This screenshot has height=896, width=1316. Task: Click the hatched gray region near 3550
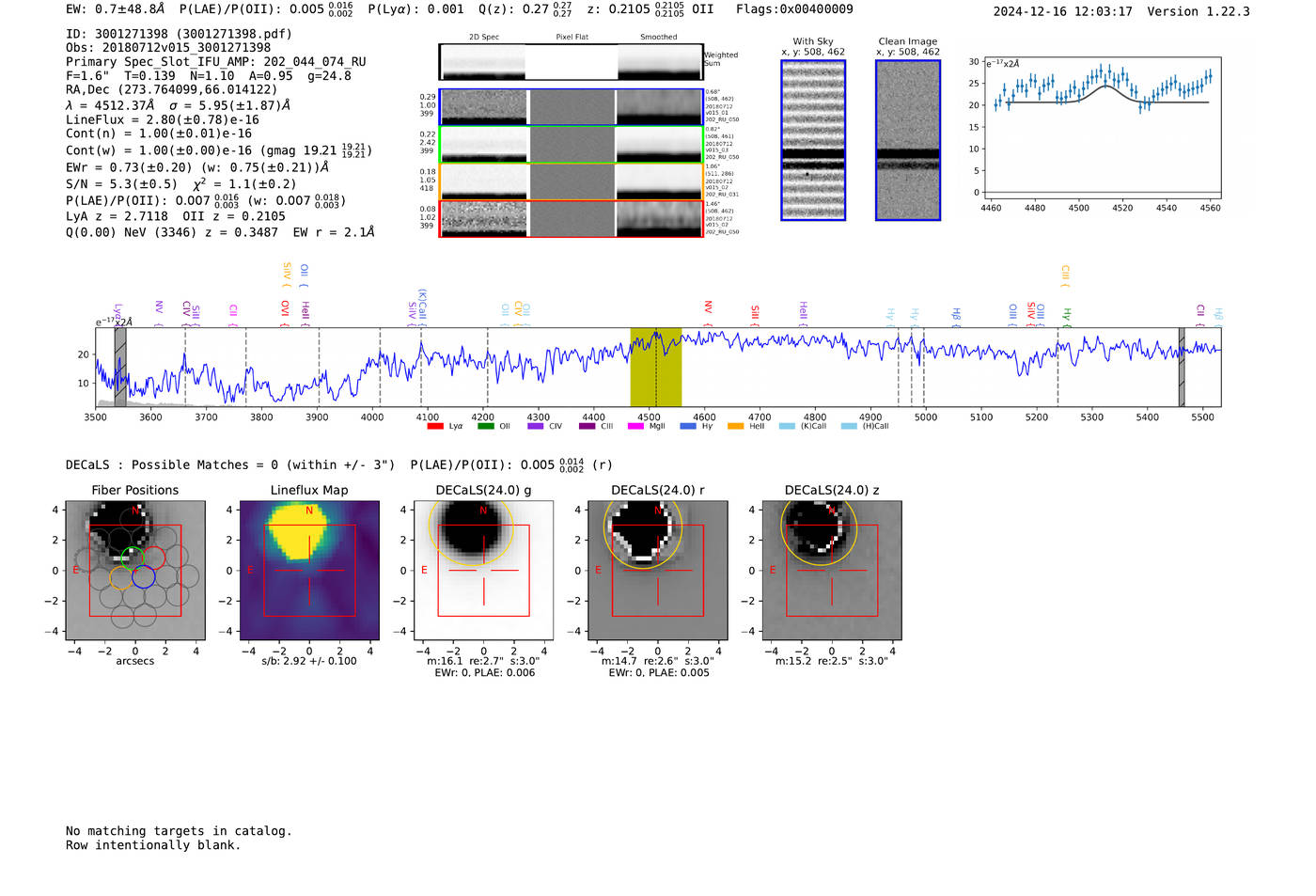[120, 367]
